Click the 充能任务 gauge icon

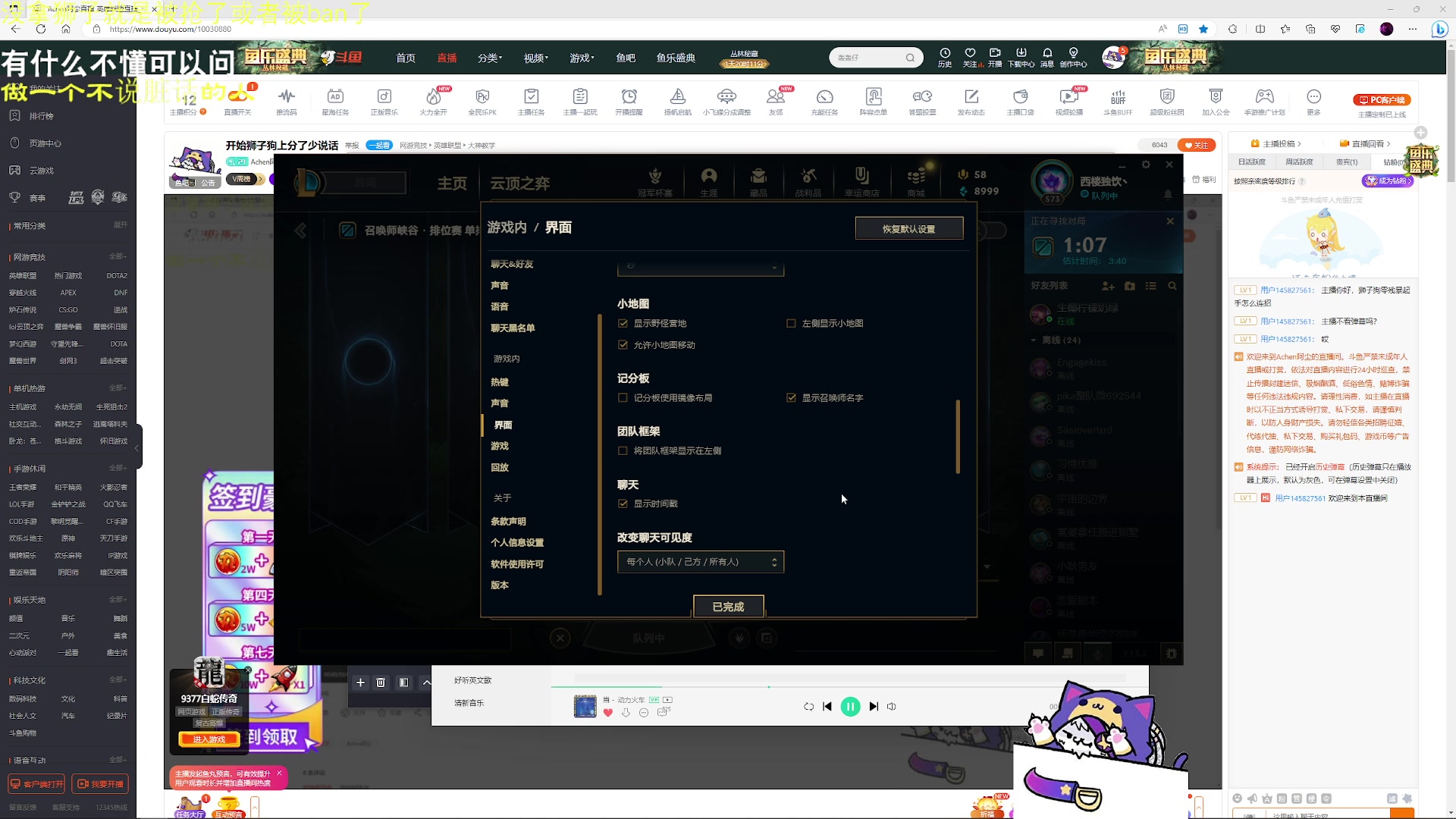click(824, 101)
